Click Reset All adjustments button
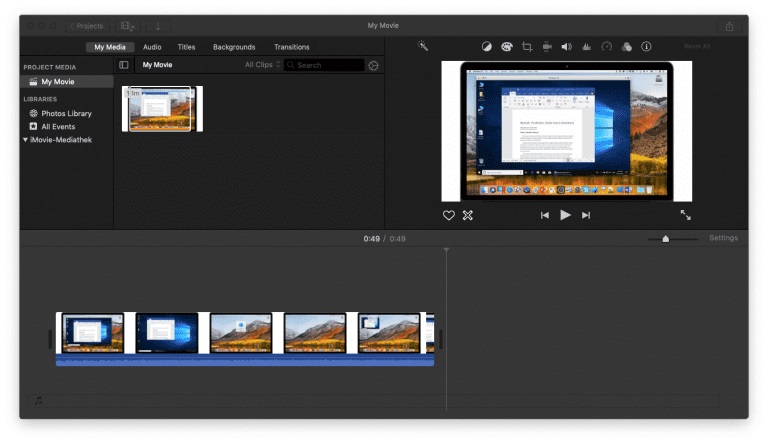The image size is (768, 443). (x=697, y=47)
